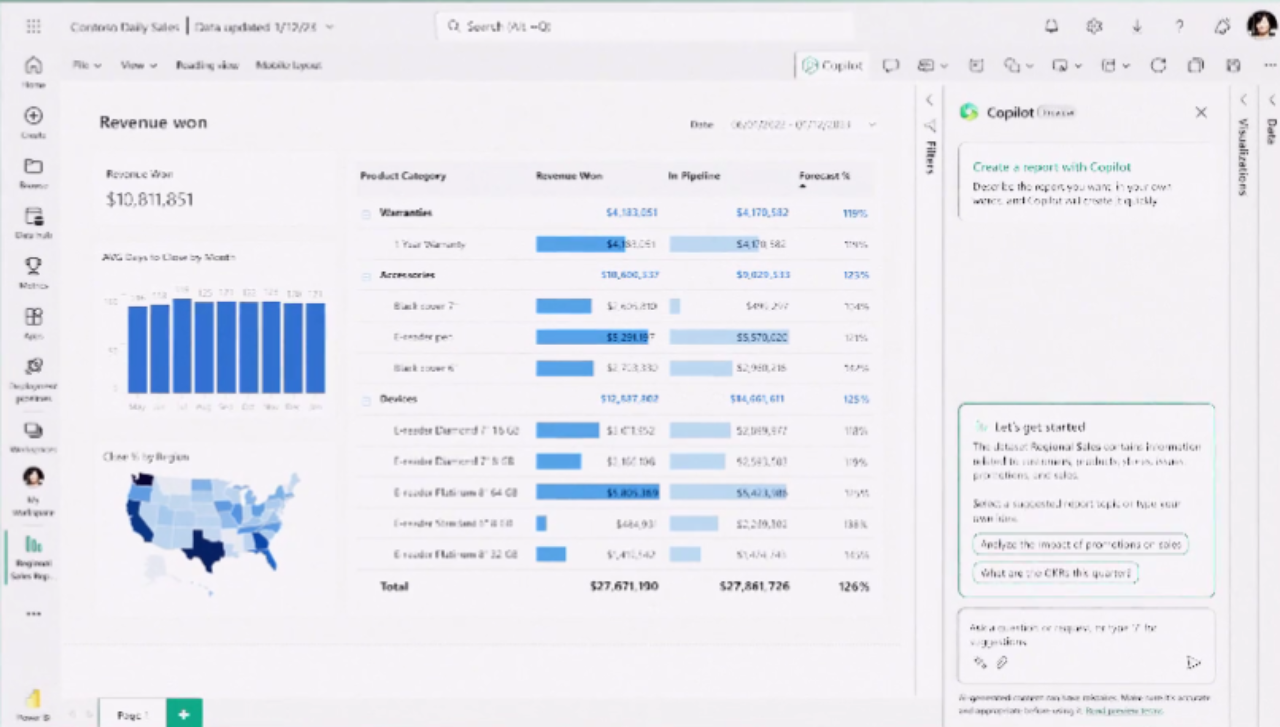Image resolution: width=1280 pixels, height=727 pixels.
Task: Click 'Analyze the impact of promotions on sales' suggestion
Action: (x=1080, y=544)
